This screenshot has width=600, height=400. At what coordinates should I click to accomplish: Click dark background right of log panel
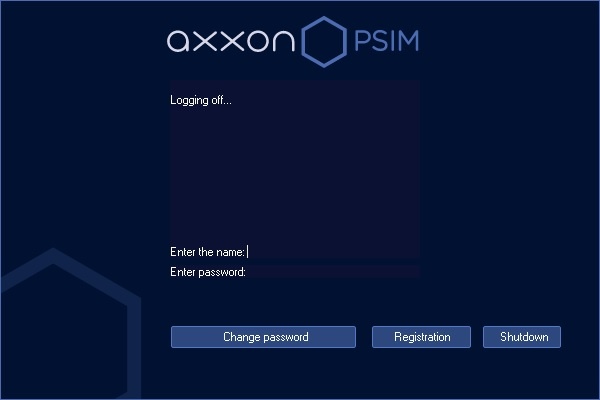click(x=509, y=172)
